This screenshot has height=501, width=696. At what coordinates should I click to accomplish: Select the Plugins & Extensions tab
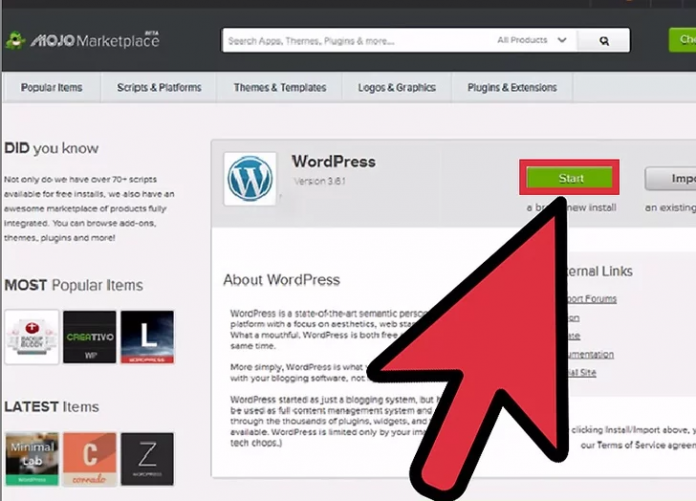511,88
